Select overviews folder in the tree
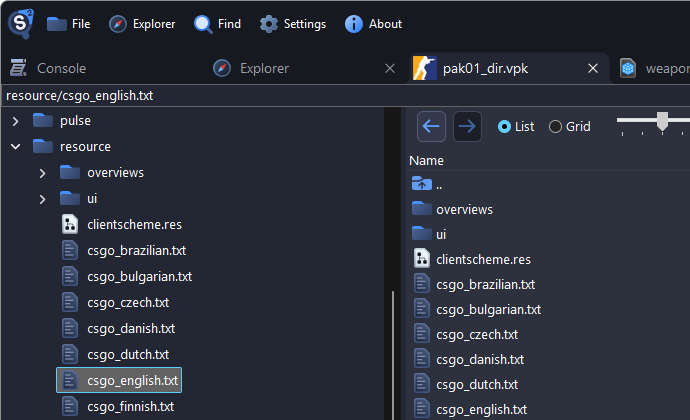 [102, 173]
